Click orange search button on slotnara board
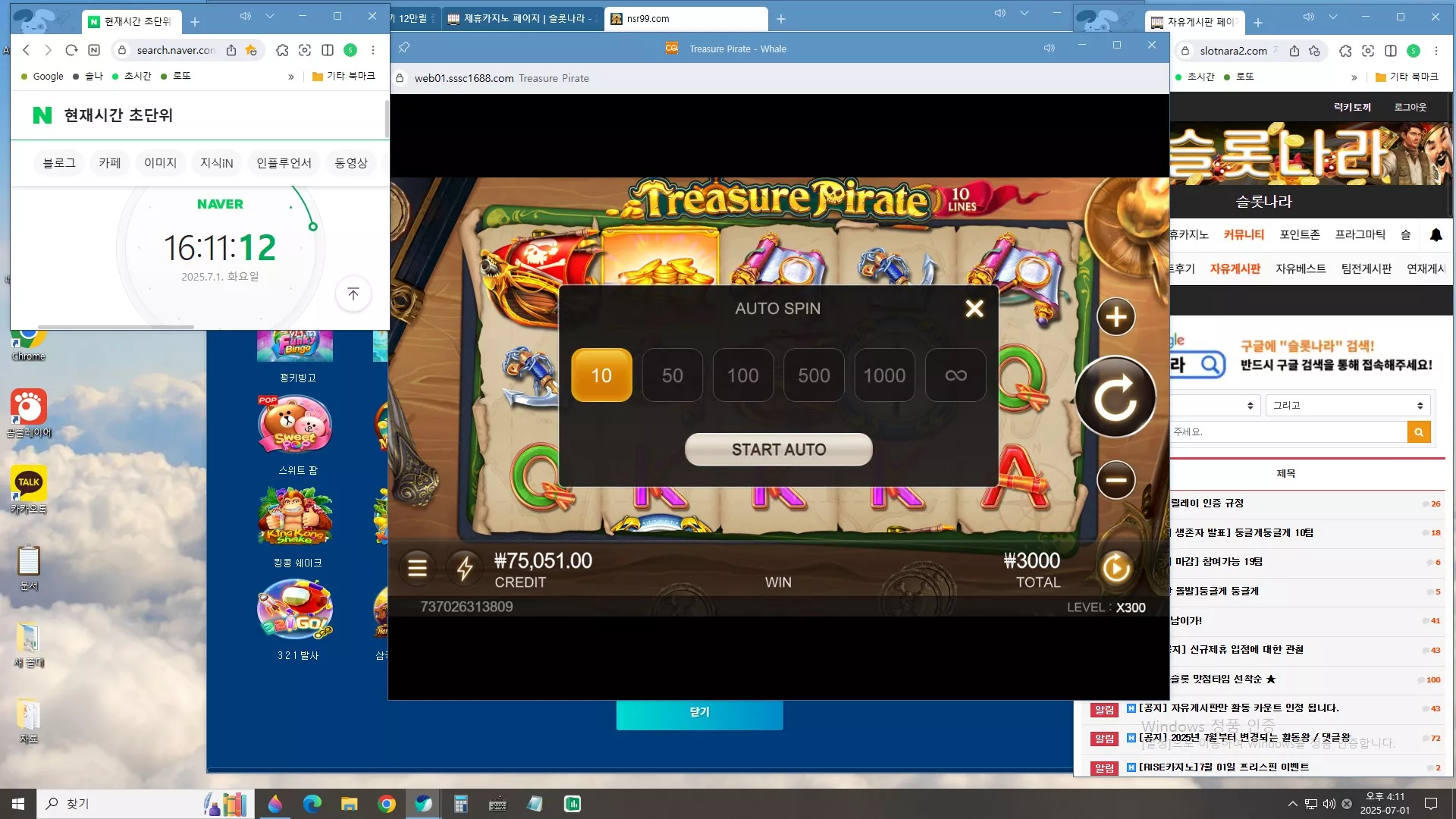Viewport: 1456px width, 819px height. coord(1419,432)
